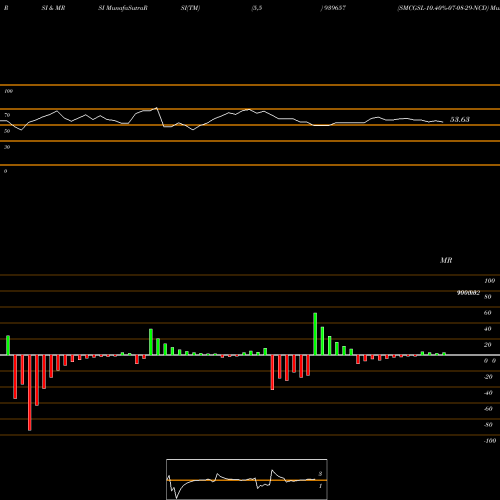Click the 70 level label on RSI panel
500x500 pixels.
point(7,115)
